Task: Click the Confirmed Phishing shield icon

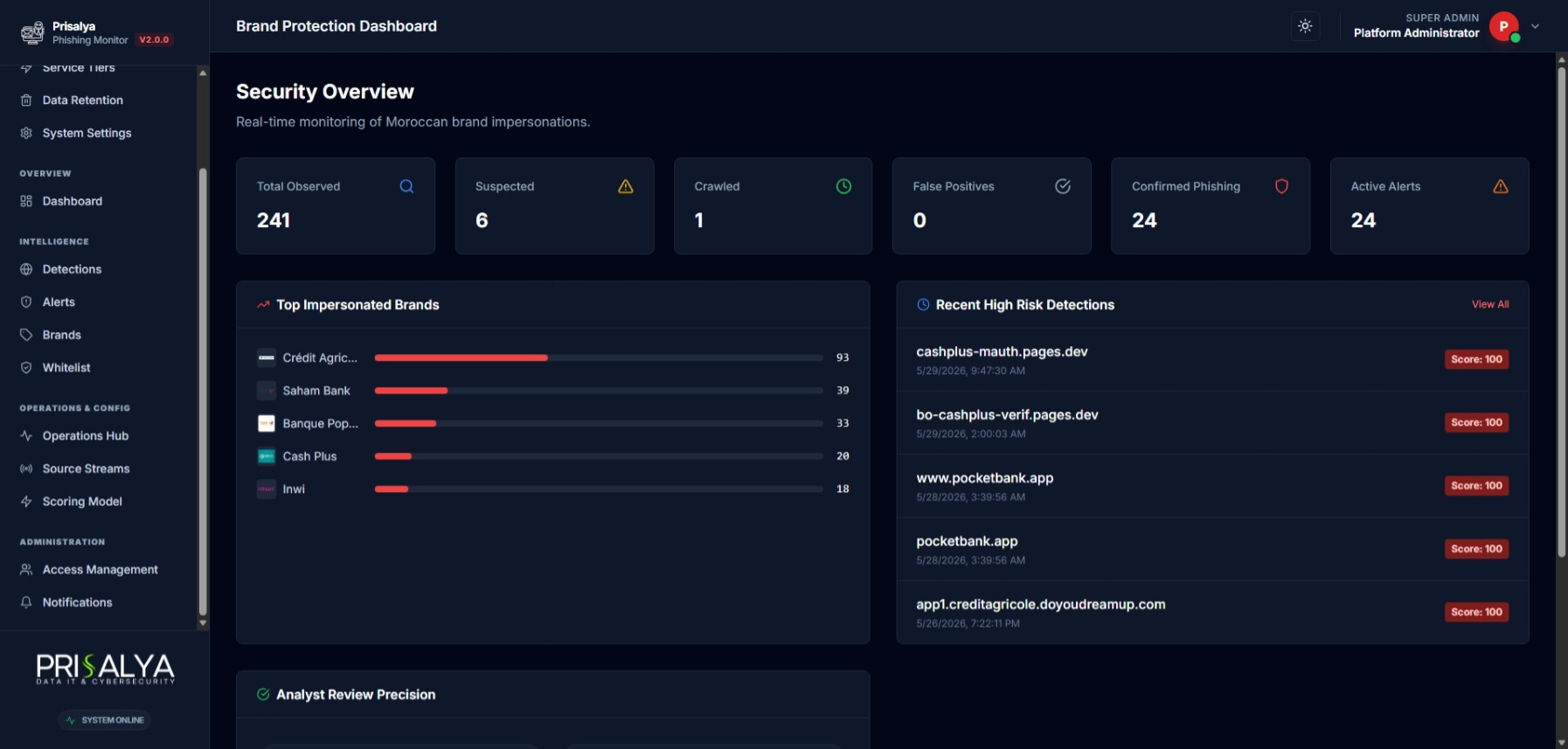Action: tap(1281, 186)
